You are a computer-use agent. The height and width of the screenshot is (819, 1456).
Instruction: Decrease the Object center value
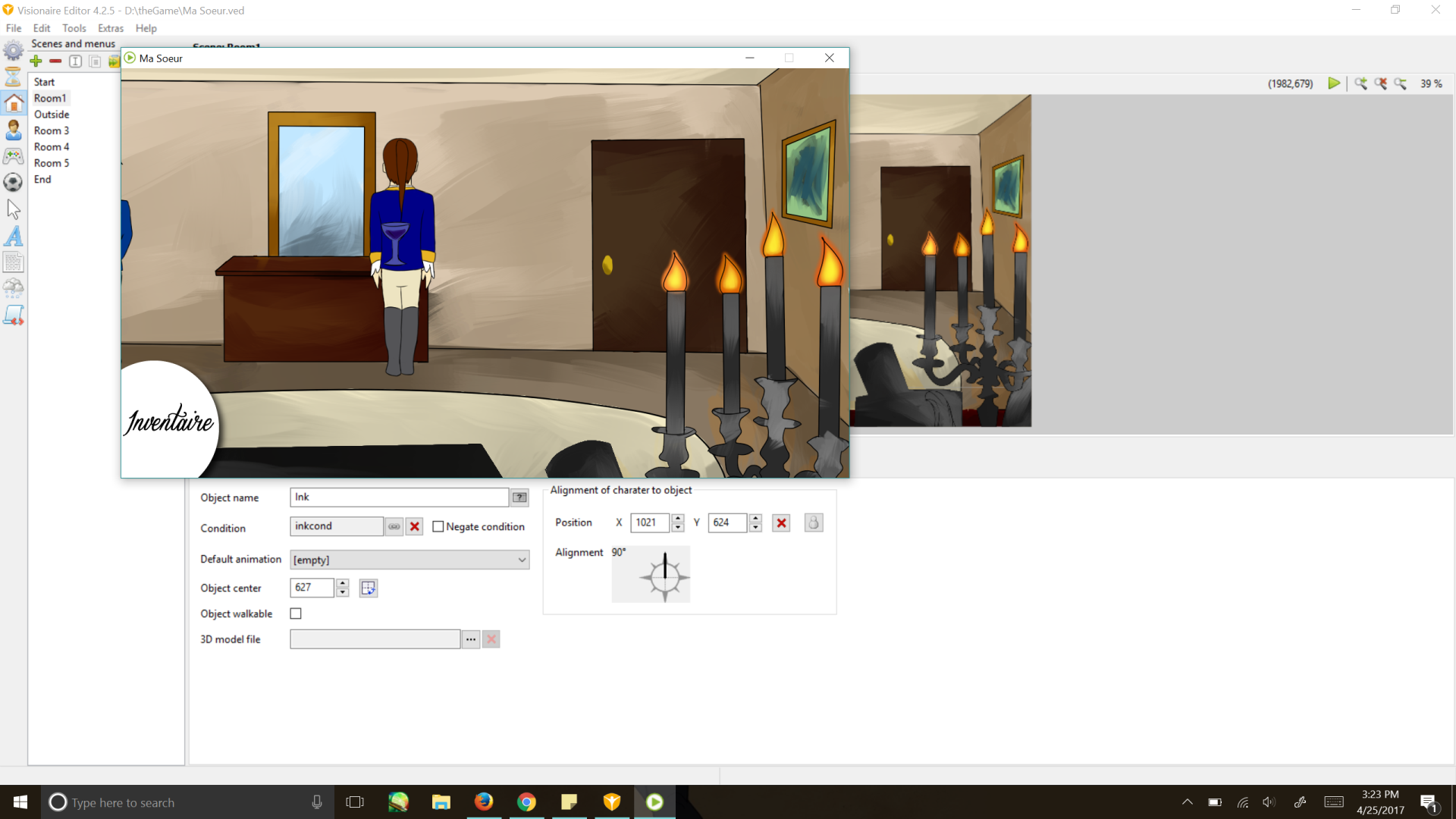click(x=343, y=592)
